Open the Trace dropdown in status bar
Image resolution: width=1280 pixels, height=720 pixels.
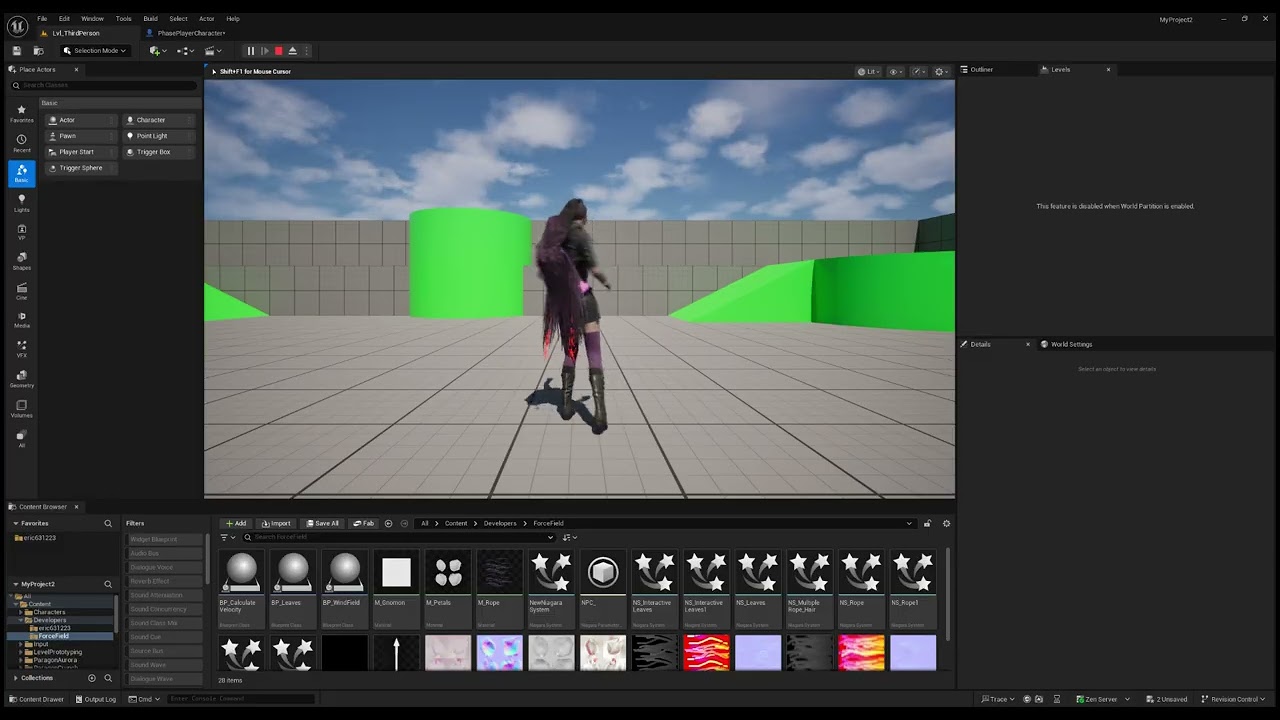(997, 699)
